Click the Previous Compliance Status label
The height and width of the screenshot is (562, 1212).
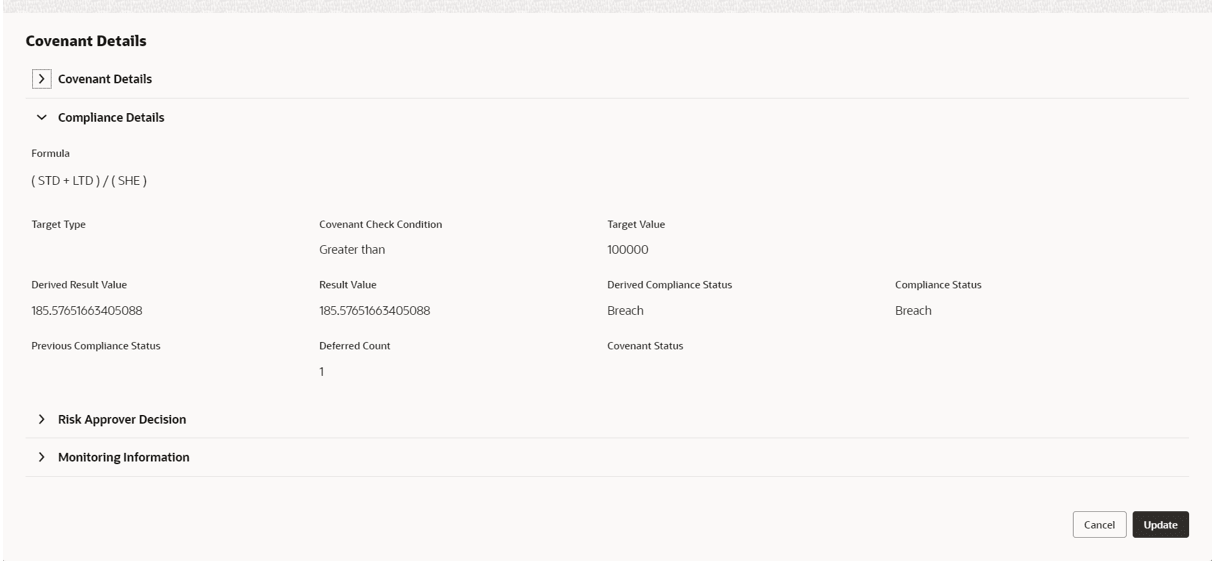point(96,346)
